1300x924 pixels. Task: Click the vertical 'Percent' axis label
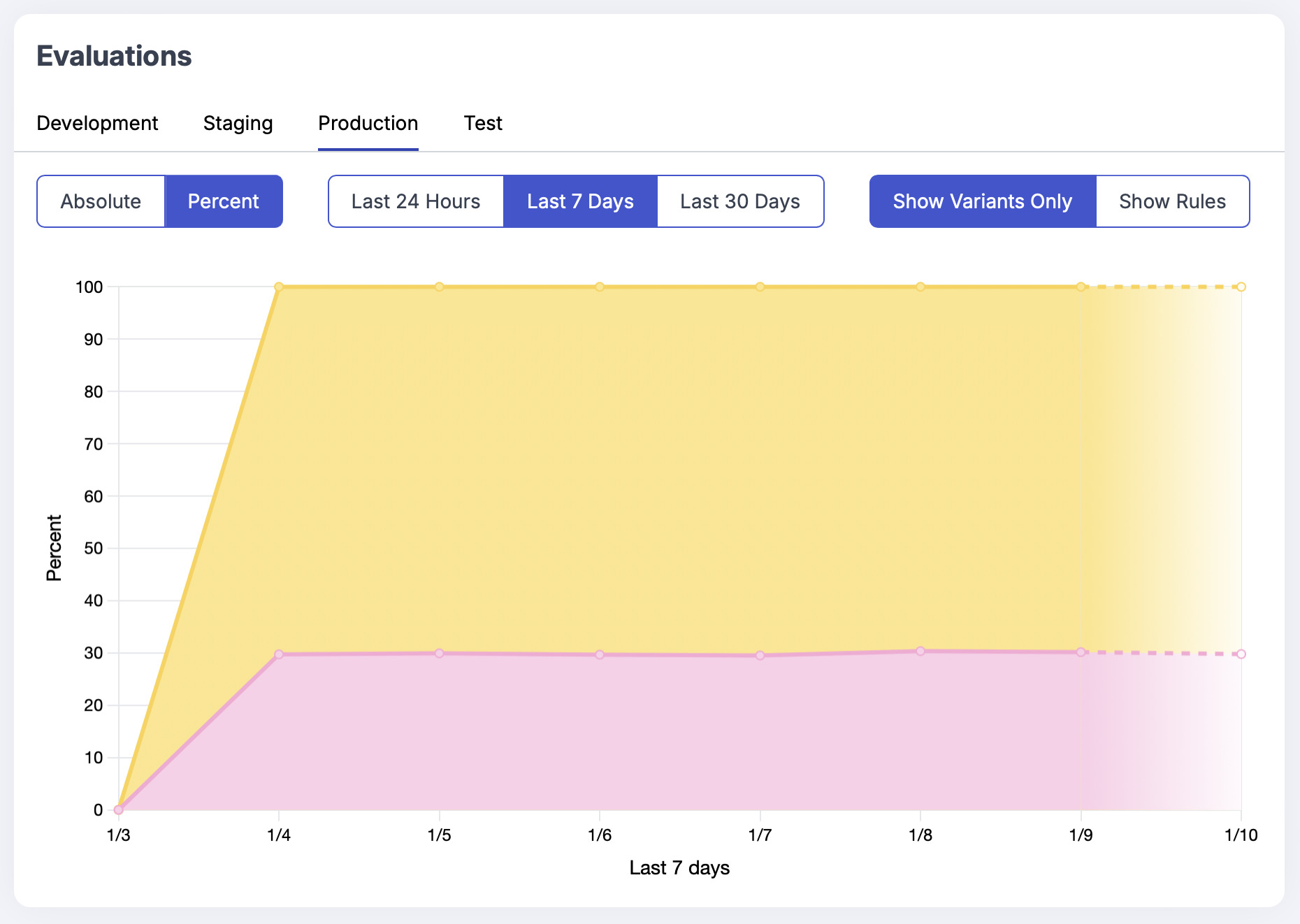(54, 548)
